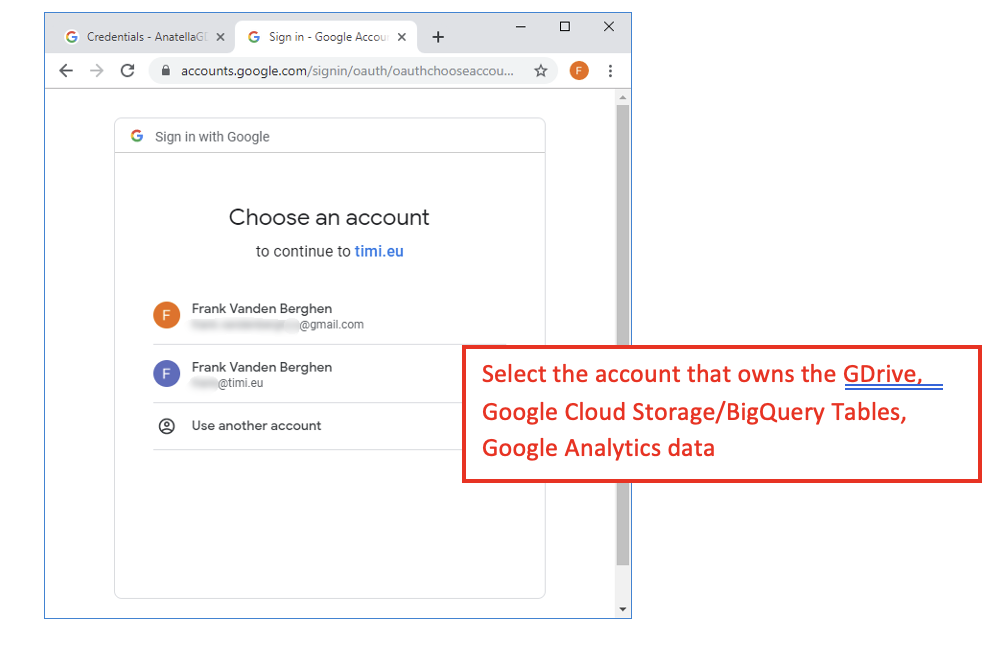Click the padlock site info icon
1006x672 pixels.
click(x=166, y=71)
